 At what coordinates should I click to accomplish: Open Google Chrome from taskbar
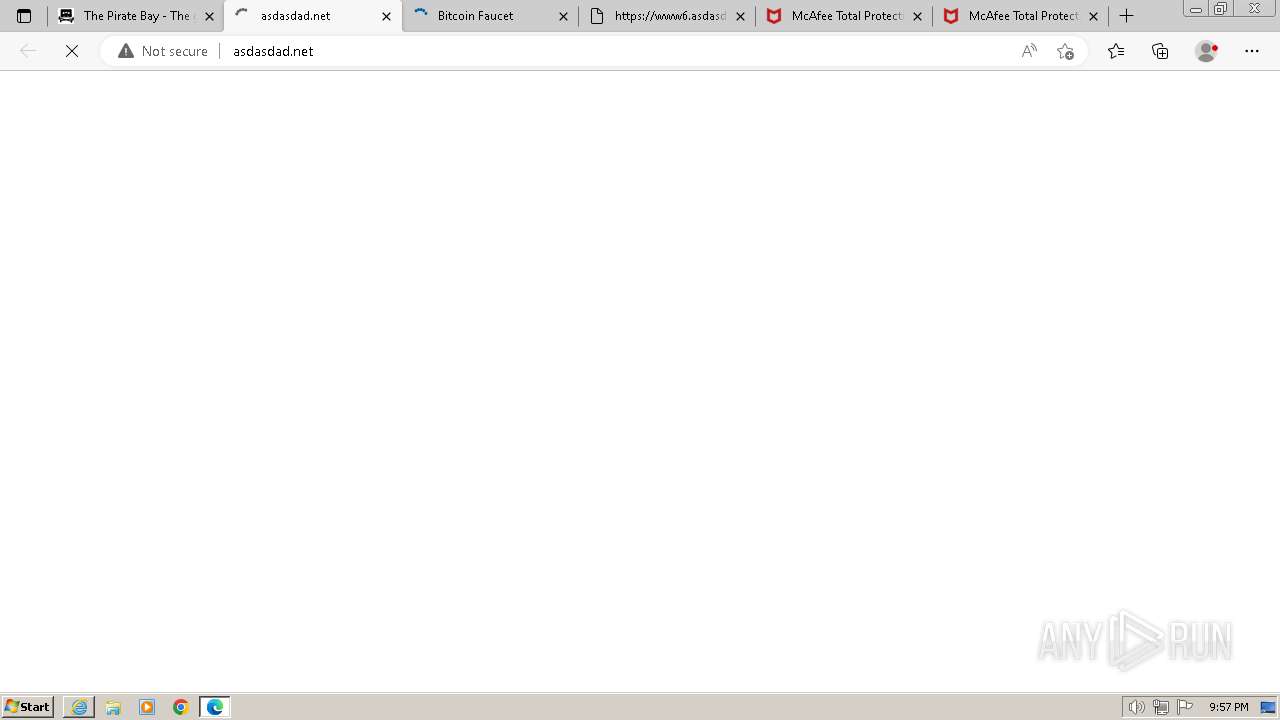(x=181, y=707)
